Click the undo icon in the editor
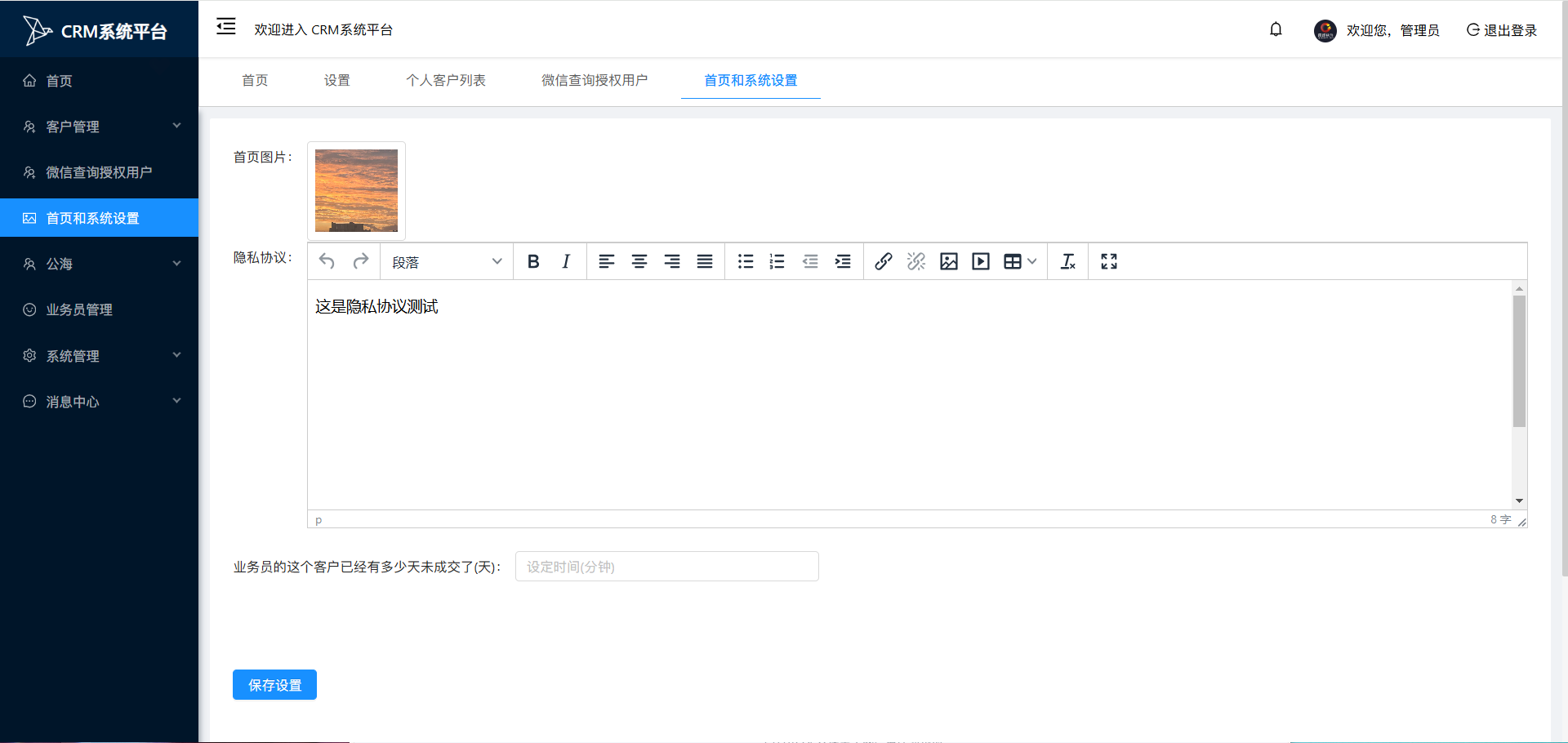Screen dimensions: 1568x743 [326, 261]
